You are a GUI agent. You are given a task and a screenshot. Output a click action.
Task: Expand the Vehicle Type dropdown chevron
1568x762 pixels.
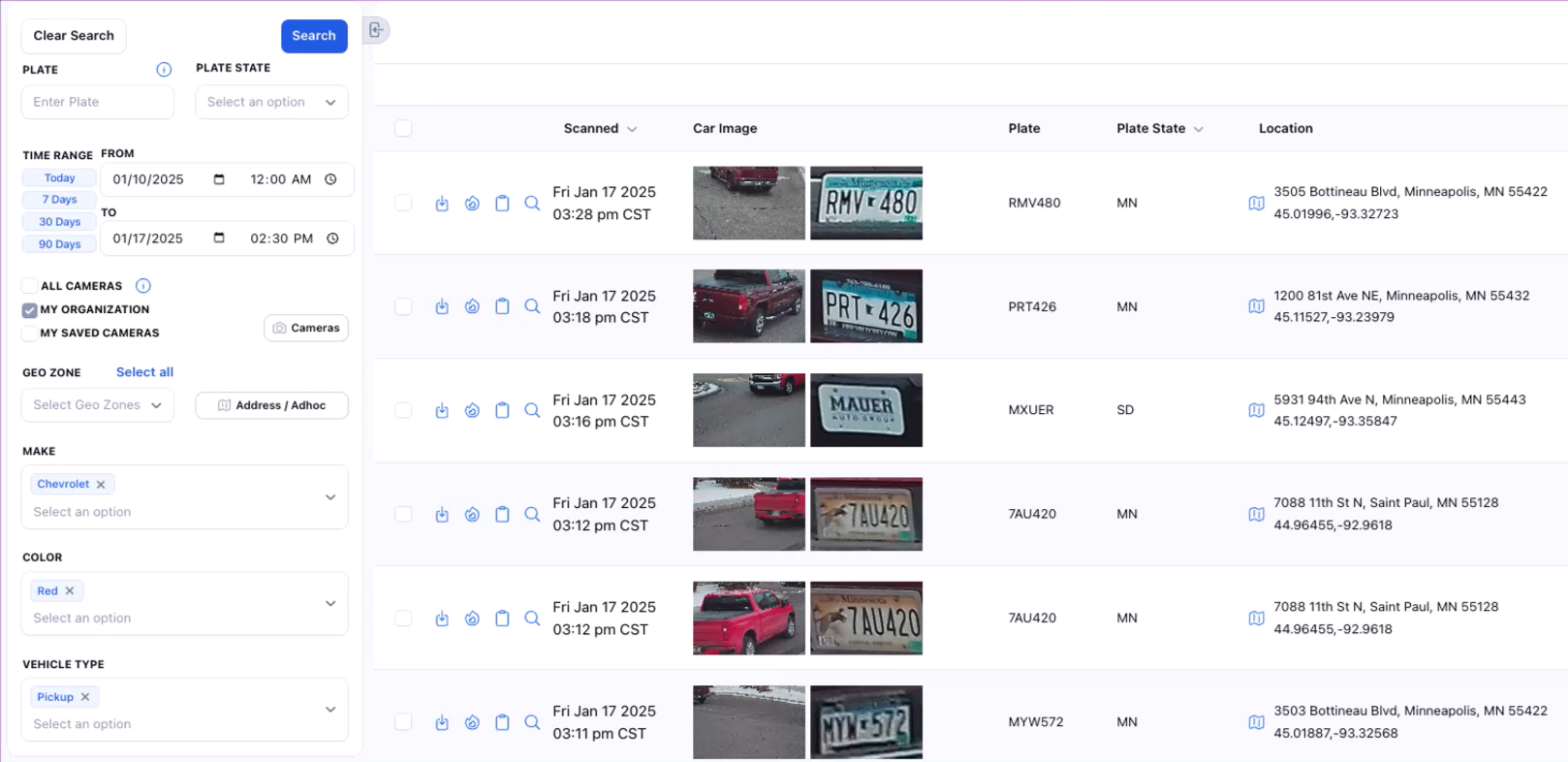pyautogui.click(x=330, y=710)
